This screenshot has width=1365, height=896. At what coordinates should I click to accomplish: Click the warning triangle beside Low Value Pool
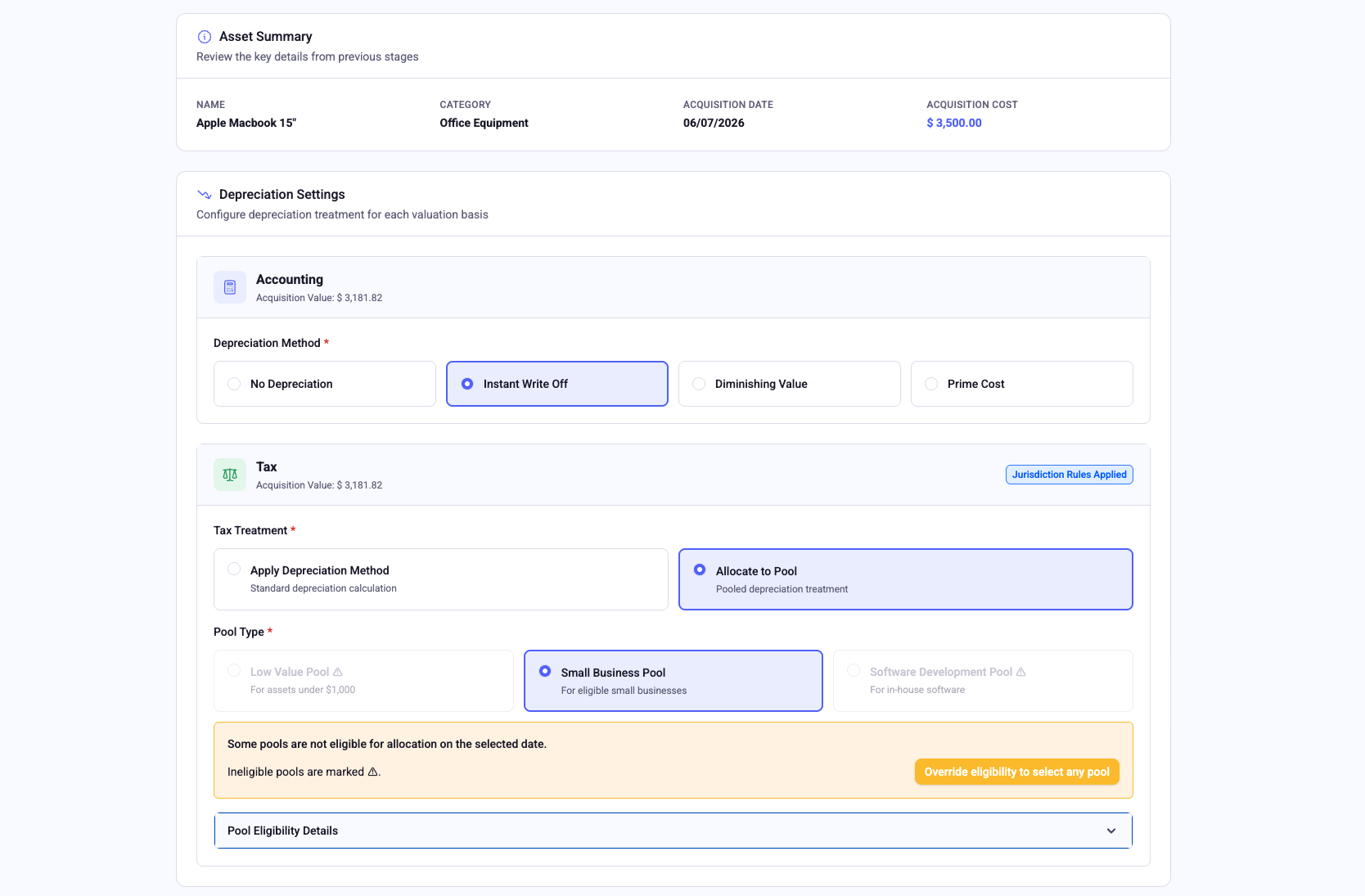(x=338, y=672)
